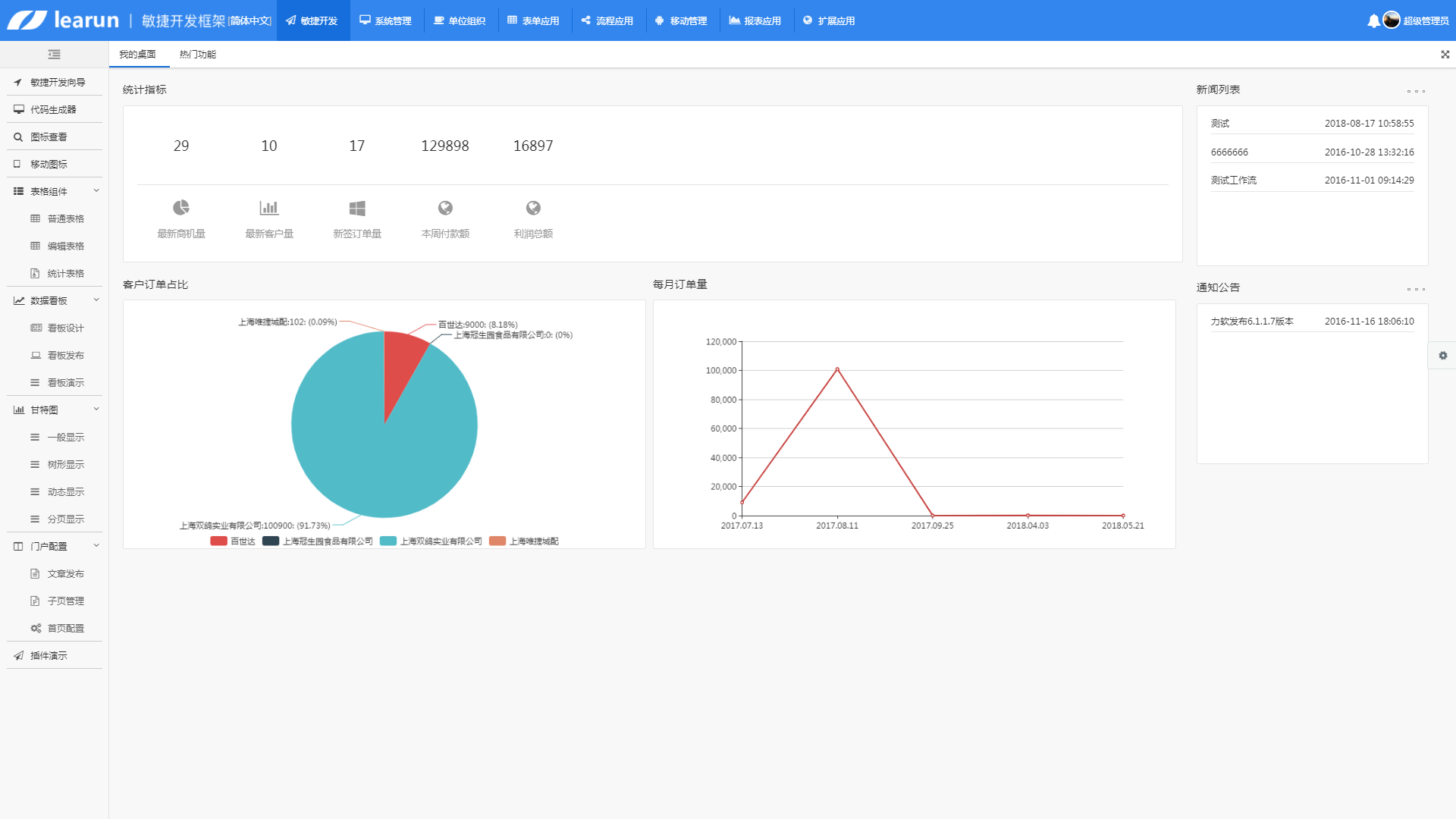Open 文章发布 portal item
The image size is (1456, 819).
58,573
